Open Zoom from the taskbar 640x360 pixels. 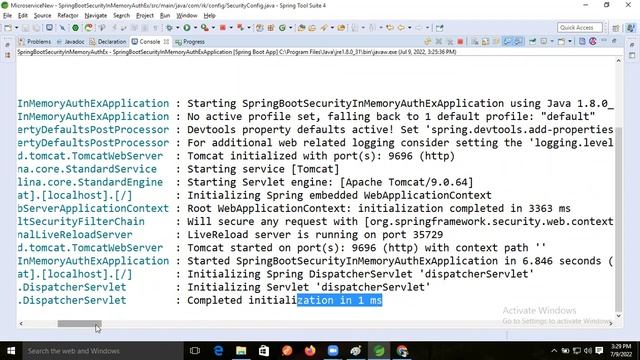[x=333, y=351]
